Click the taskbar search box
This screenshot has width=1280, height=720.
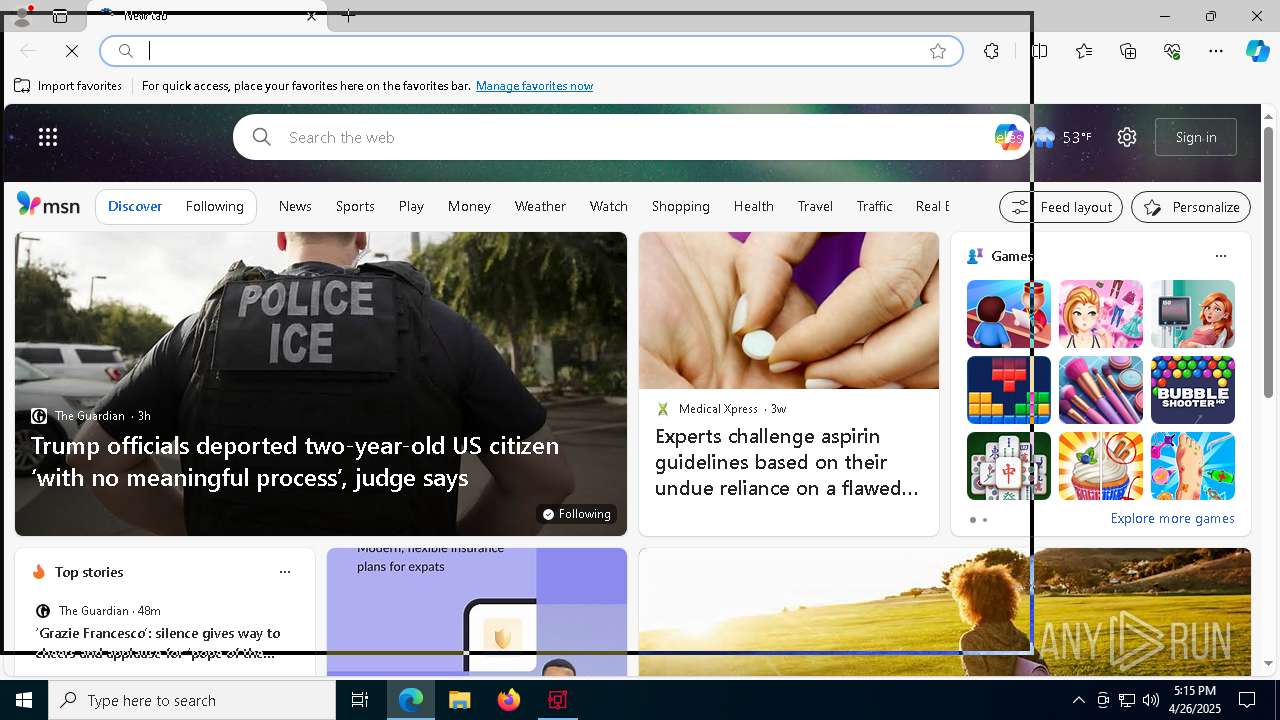click(192, 700)
